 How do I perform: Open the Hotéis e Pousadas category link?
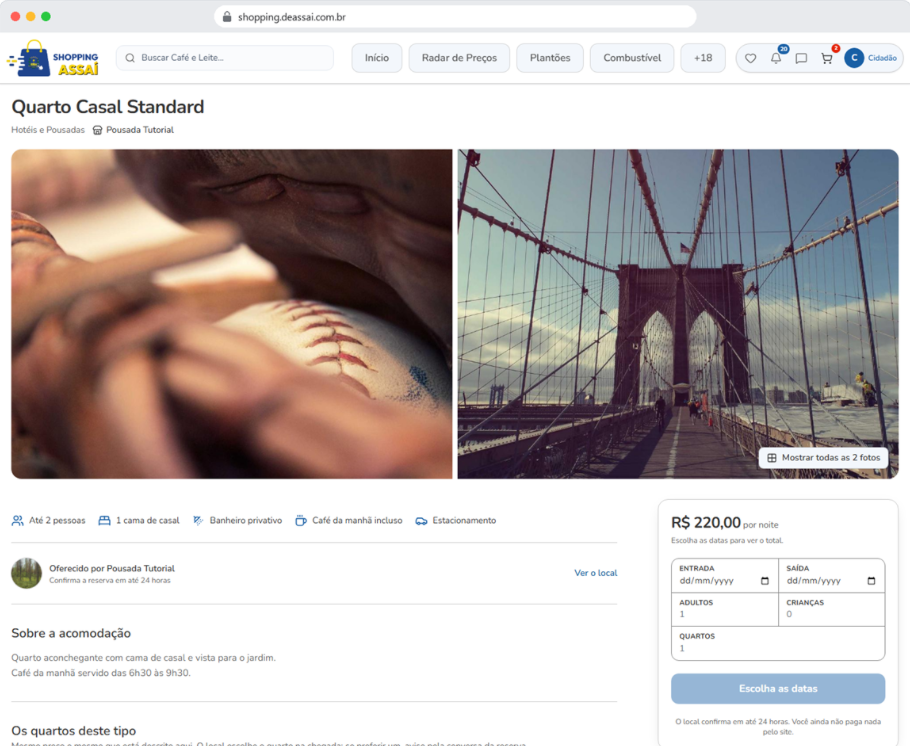pos(48,130)
